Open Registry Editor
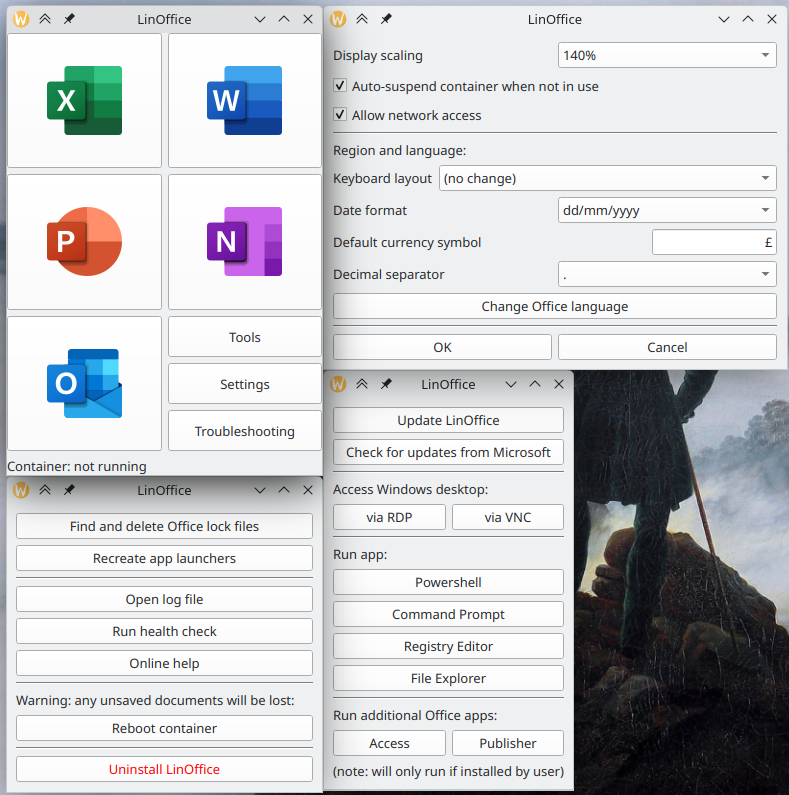The height and width of the screenshot is (795, 789). click(448, 646)
